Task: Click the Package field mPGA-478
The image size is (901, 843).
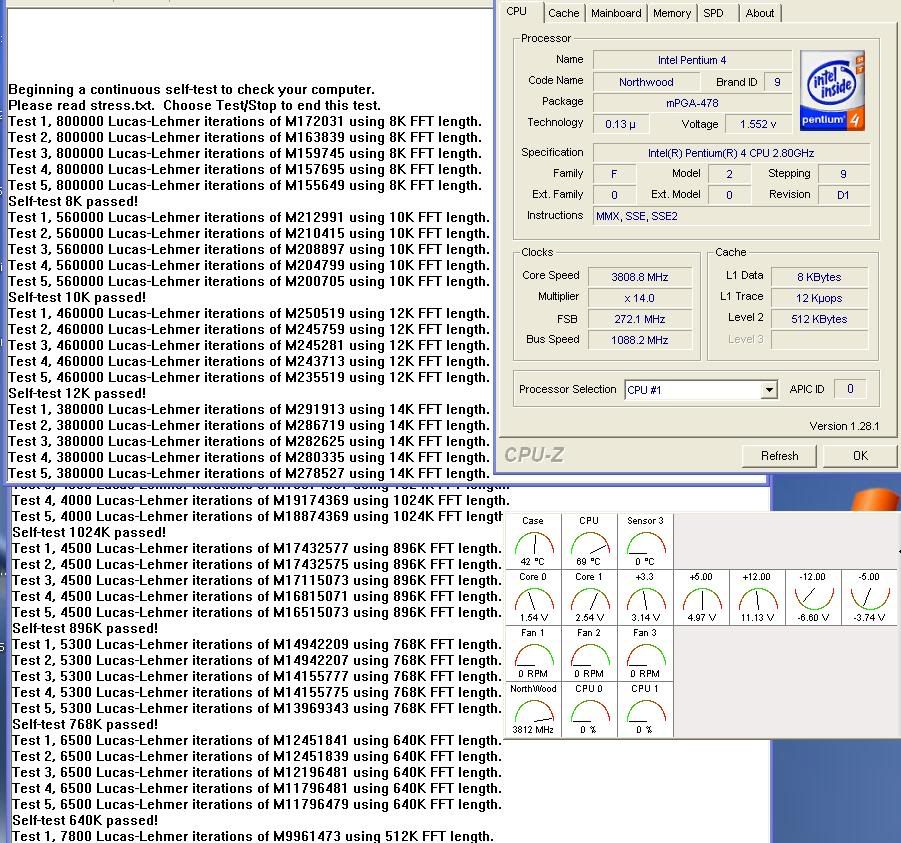Action: click(x=692, y=103)
